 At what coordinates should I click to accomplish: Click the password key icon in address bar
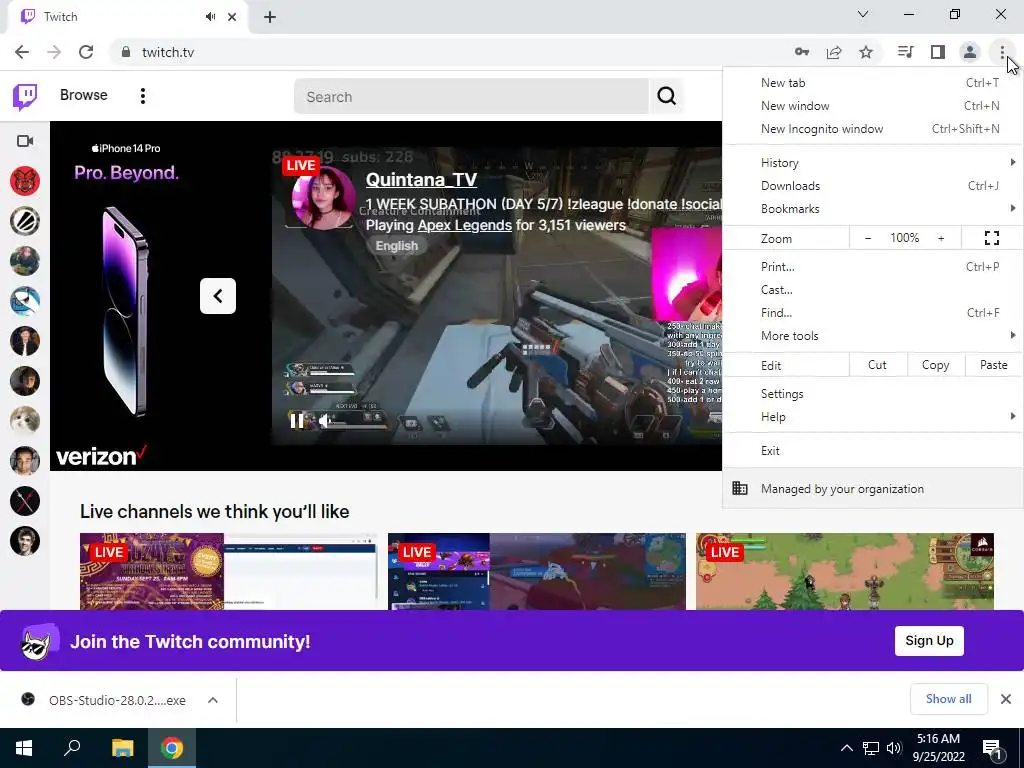coord(801,52)
